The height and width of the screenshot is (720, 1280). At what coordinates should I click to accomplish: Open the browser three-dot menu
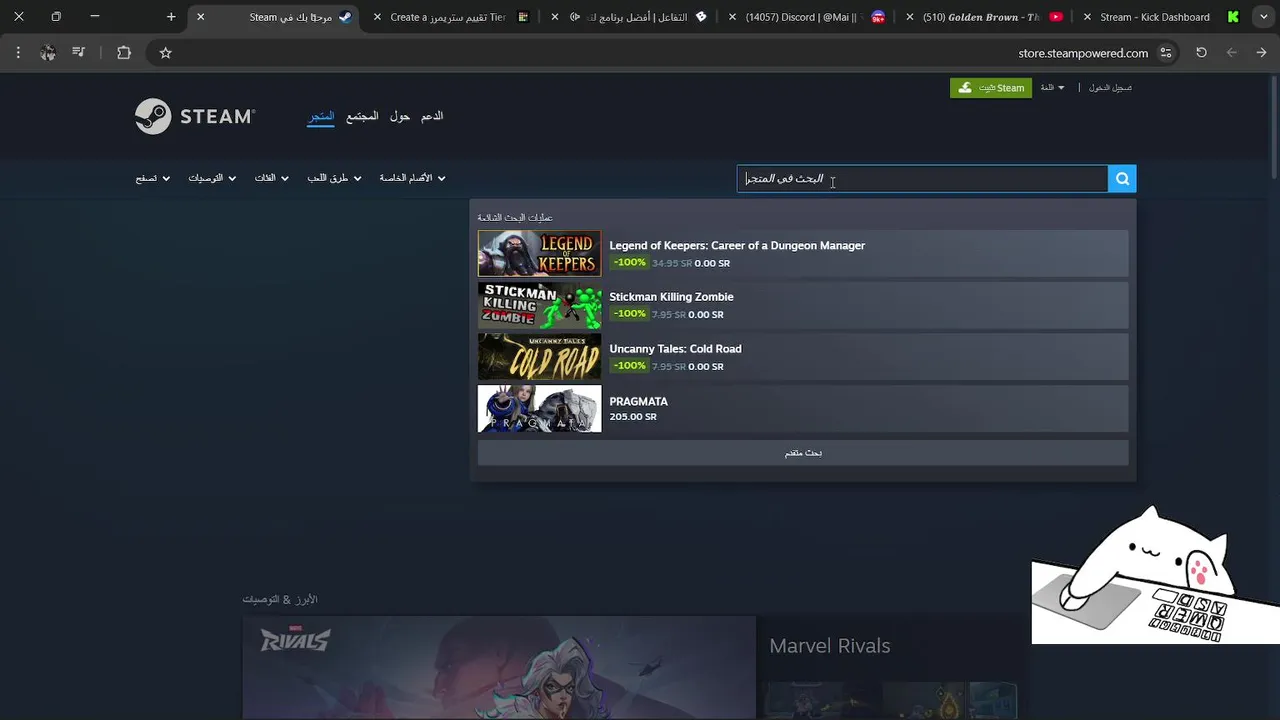coord(18,53)
